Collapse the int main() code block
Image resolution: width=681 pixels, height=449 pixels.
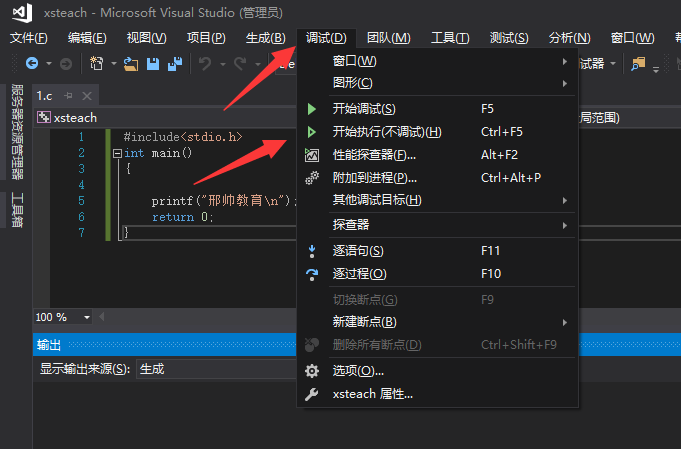117,154
